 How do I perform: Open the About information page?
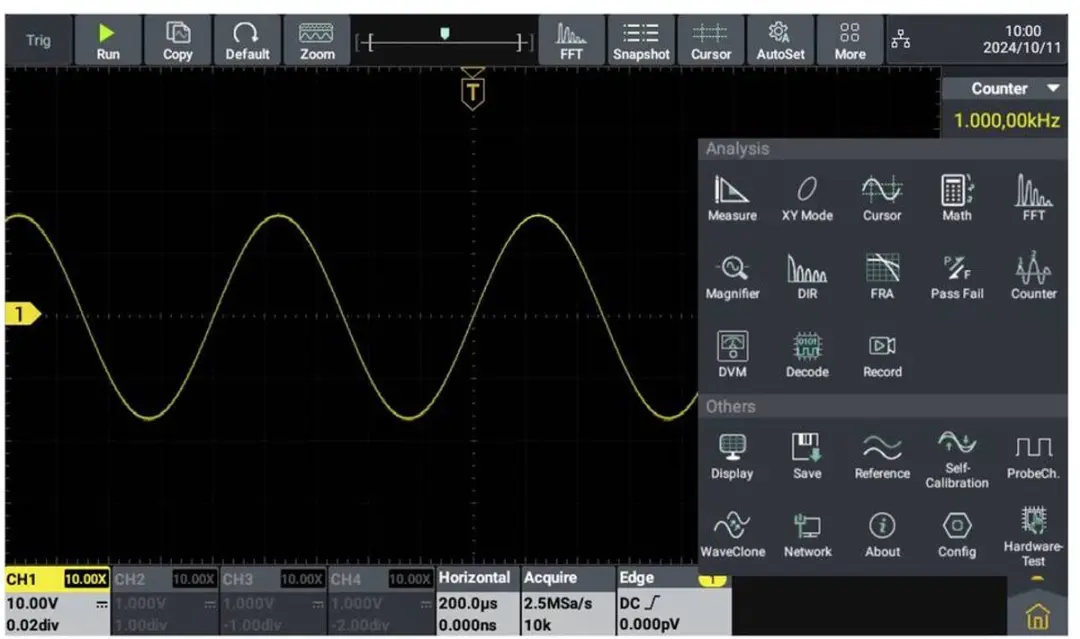click(x=882, y=535)
